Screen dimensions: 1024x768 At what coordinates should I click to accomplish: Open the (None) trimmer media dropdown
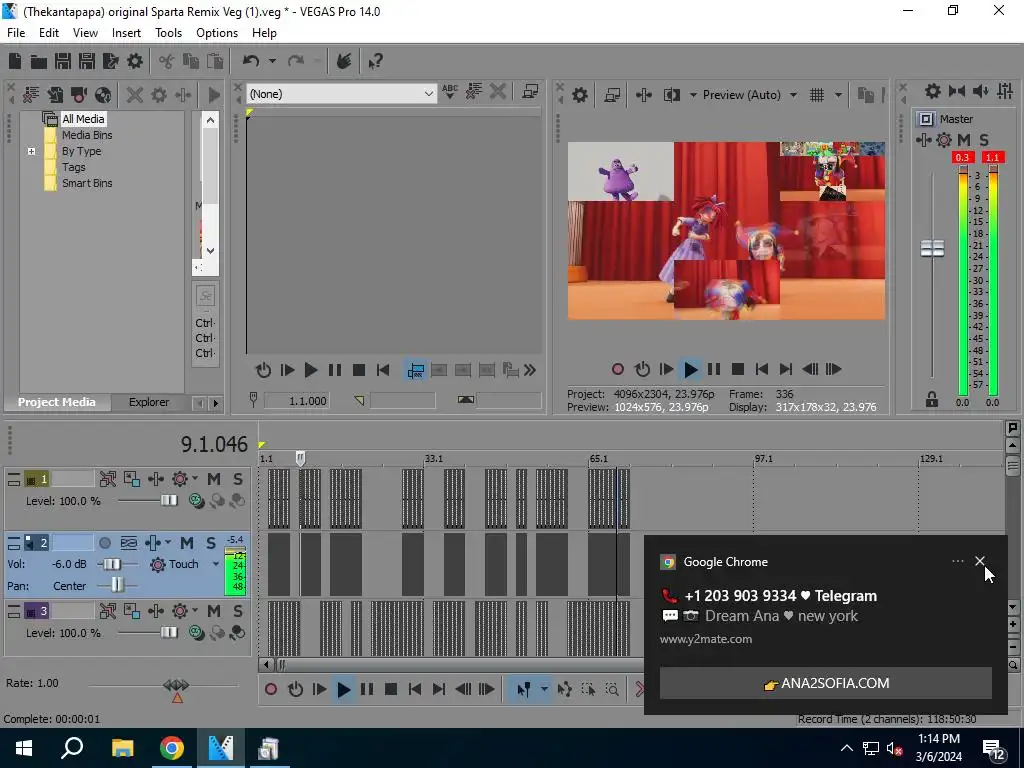[428, 94]
